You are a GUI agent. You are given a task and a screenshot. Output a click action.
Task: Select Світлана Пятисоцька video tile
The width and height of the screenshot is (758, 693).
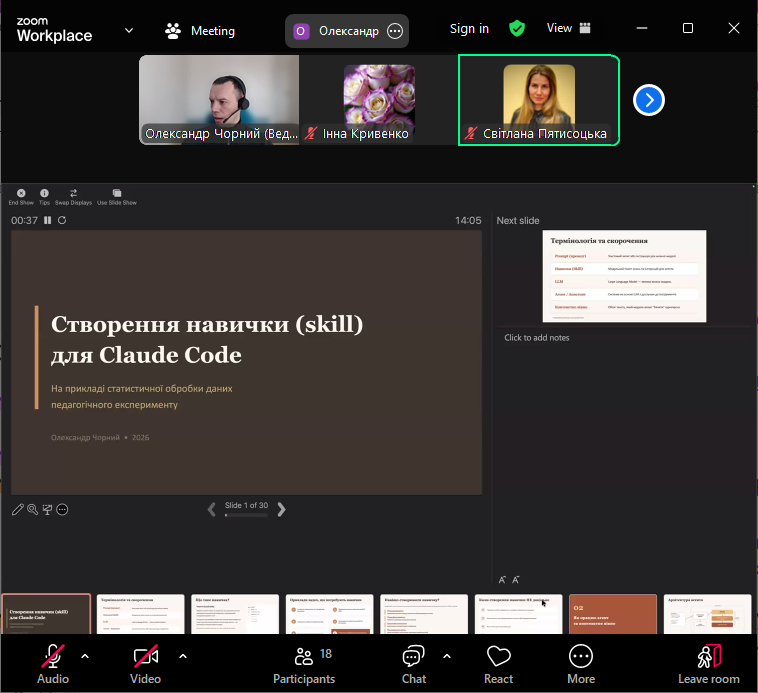pos(538,100)
